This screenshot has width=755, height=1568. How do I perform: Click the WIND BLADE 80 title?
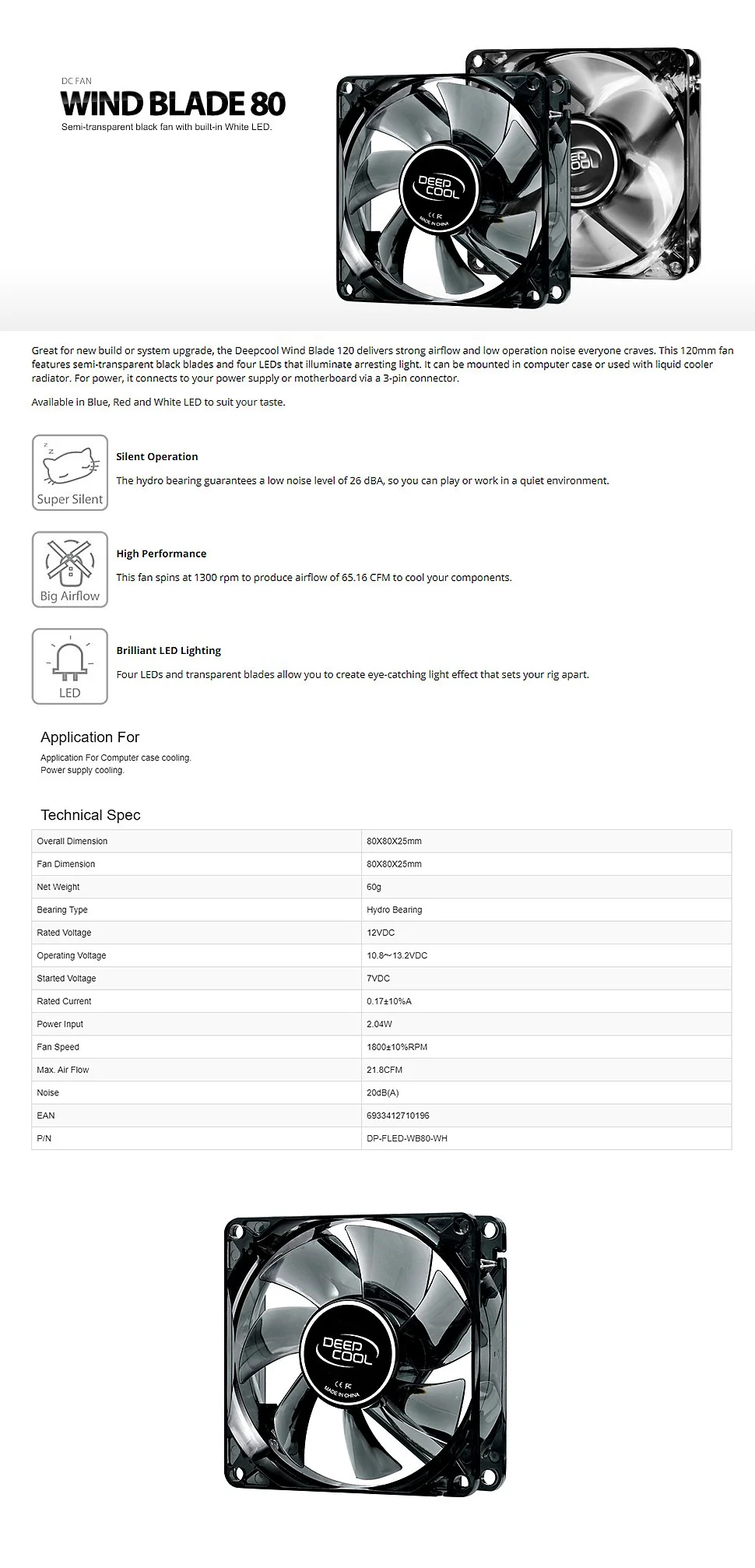(x=173, y=104)
